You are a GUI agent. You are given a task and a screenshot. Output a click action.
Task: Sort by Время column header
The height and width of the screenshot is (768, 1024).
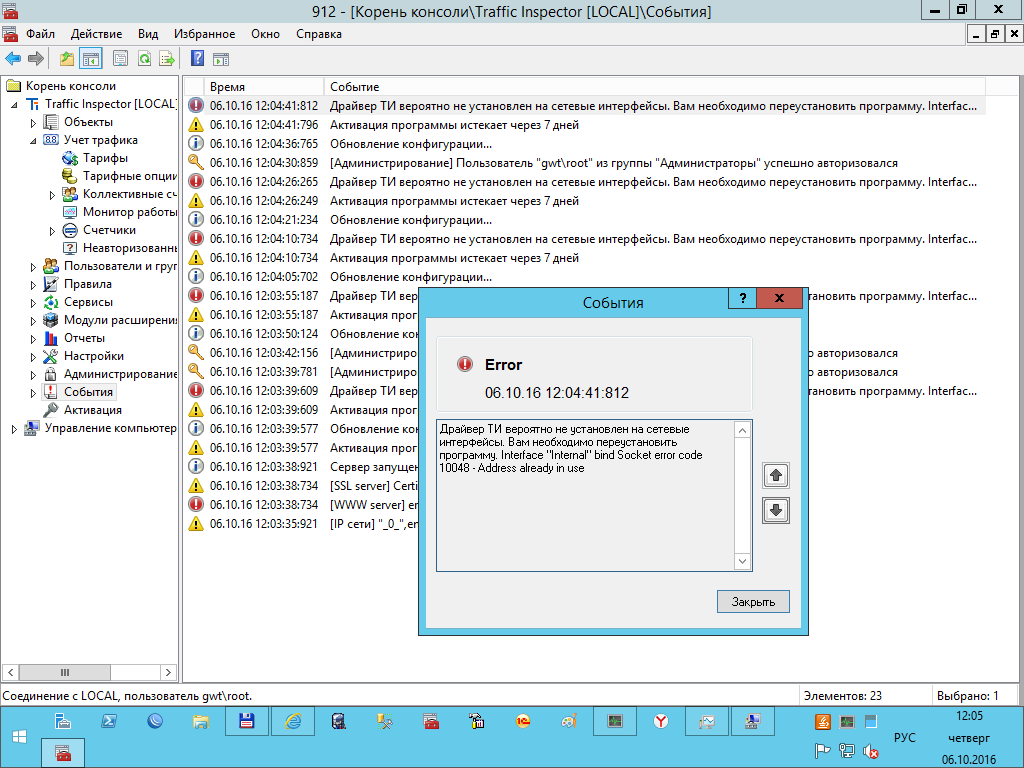tap(264, 86)
